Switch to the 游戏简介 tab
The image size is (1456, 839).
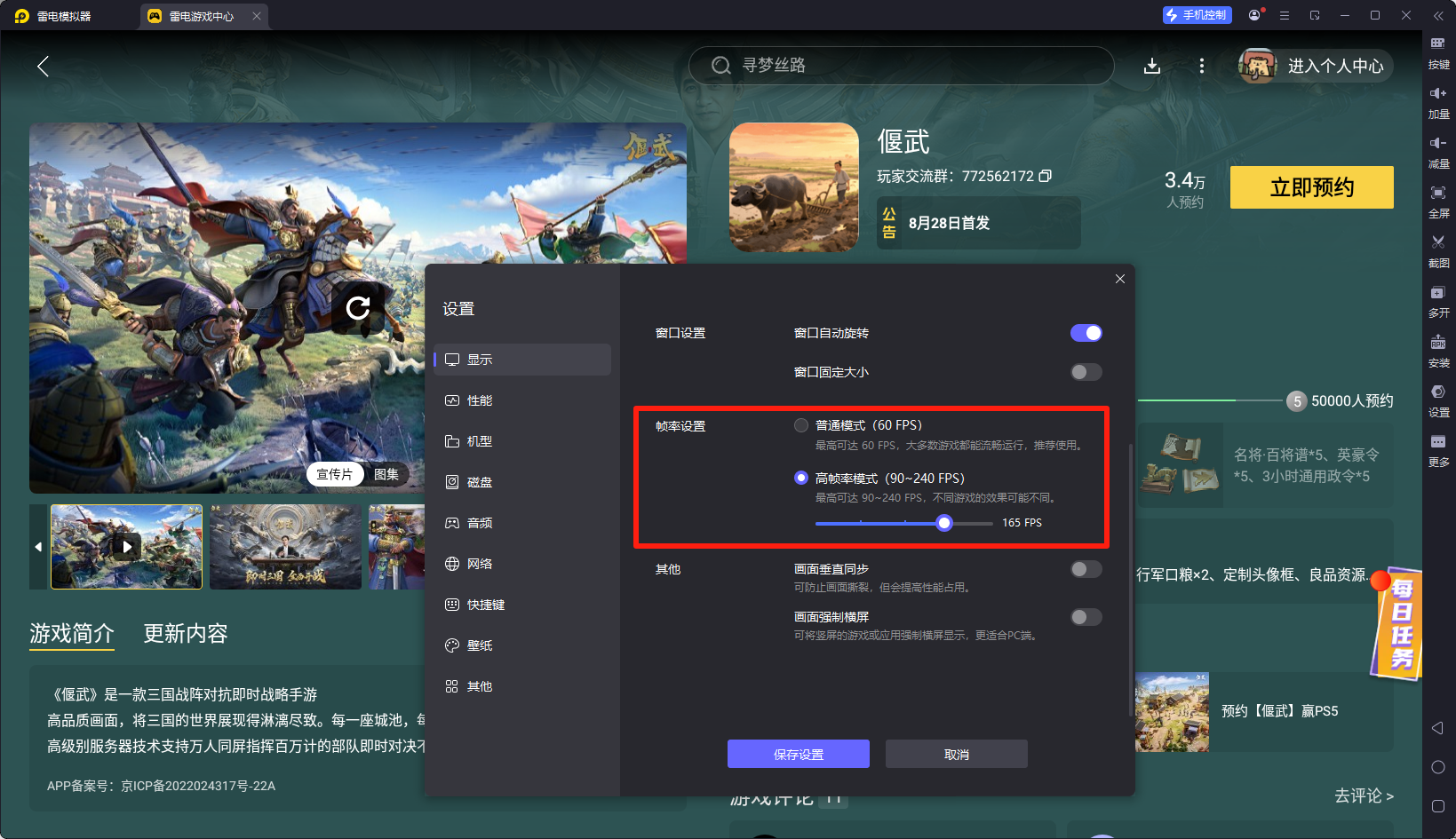click(x=72, y=633)
